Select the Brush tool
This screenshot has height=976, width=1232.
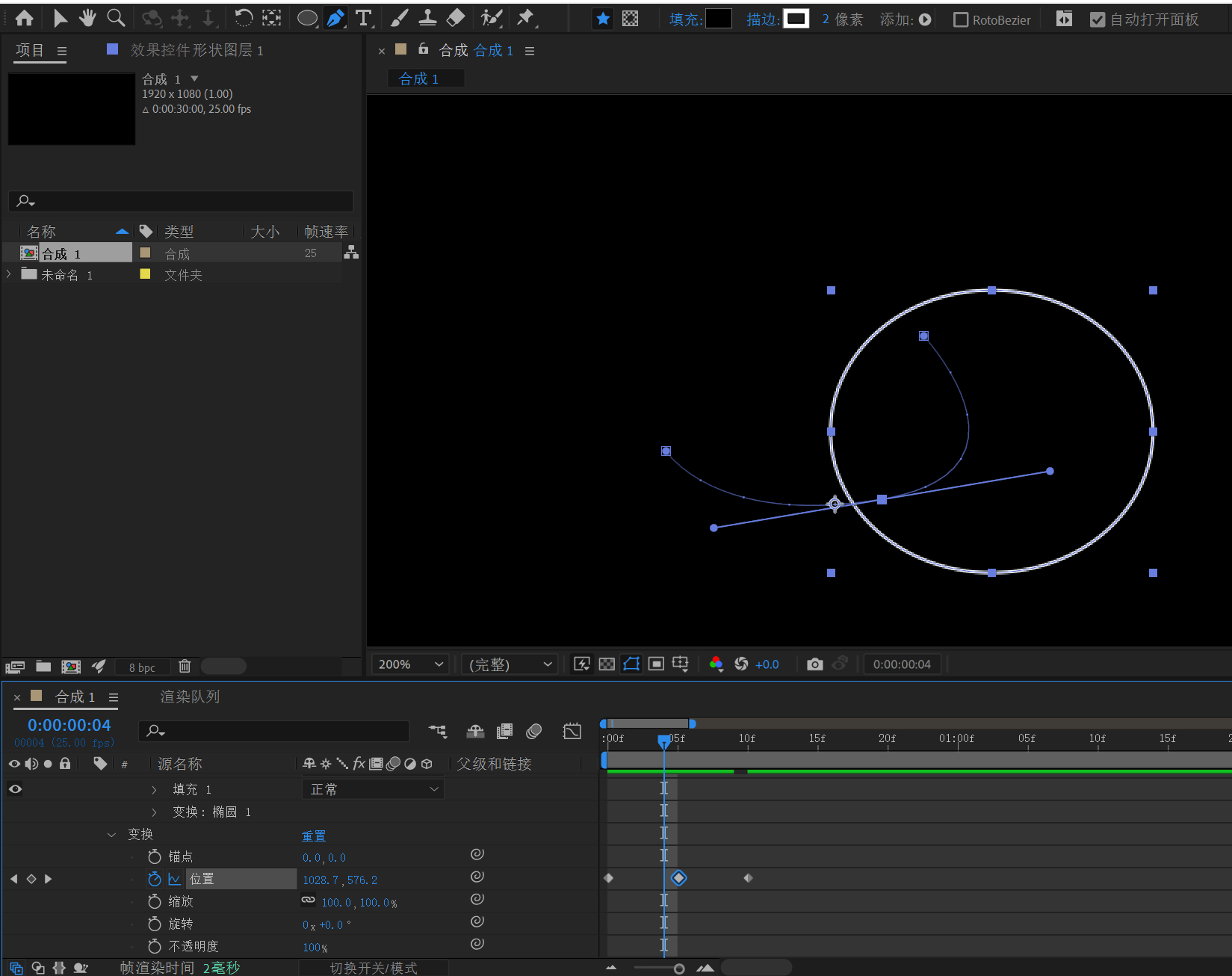pos(400,18)
